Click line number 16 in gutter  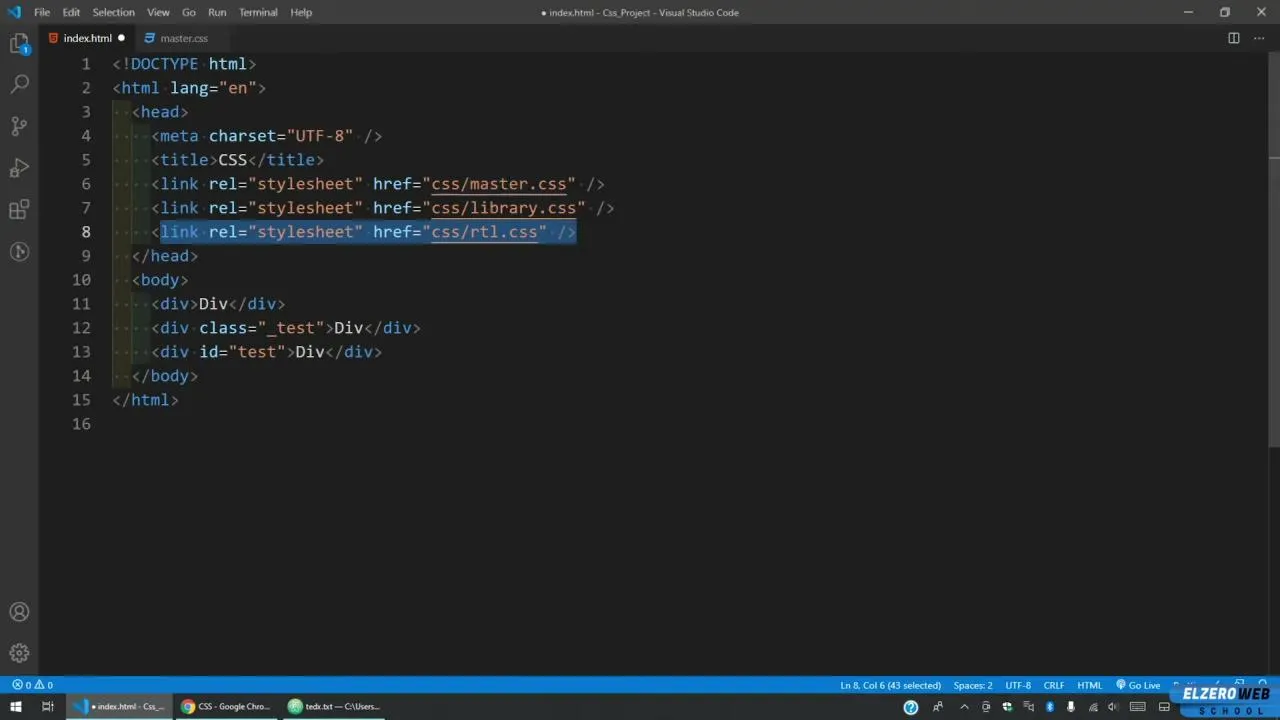tap(81, 424)
